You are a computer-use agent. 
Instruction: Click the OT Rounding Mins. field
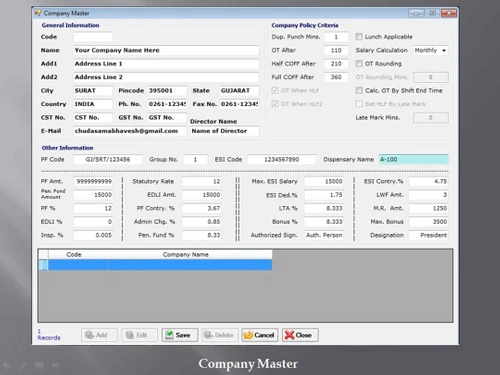[x=431, y=77]
